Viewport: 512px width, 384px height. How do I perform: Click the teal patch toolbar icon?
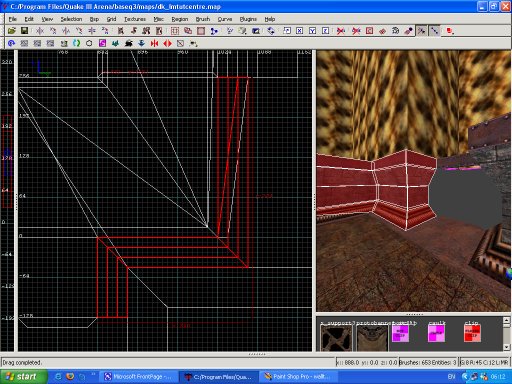coord(115,43)
